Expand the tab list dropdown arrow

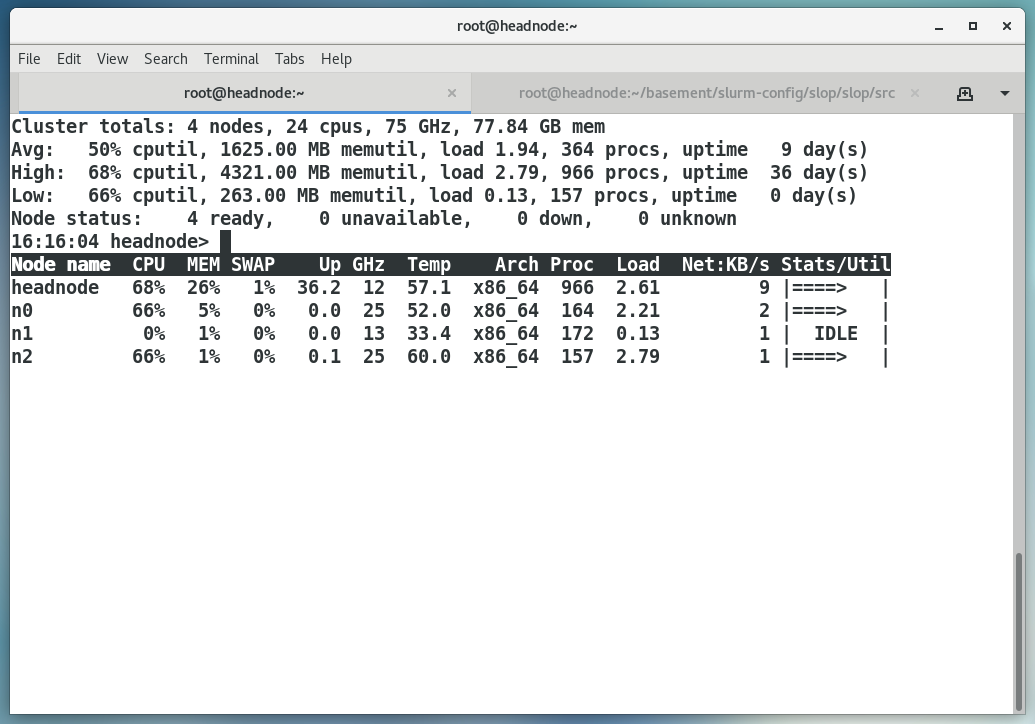(x=1004, y=93)
